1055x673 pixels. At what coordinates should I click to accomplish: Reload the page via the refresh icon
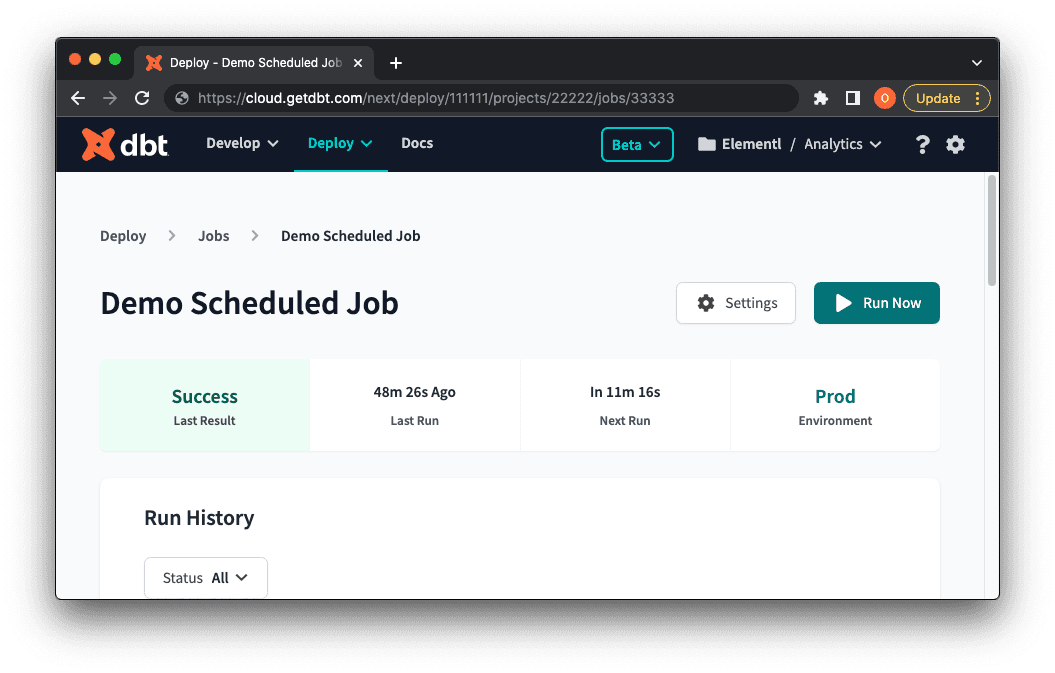142,98
